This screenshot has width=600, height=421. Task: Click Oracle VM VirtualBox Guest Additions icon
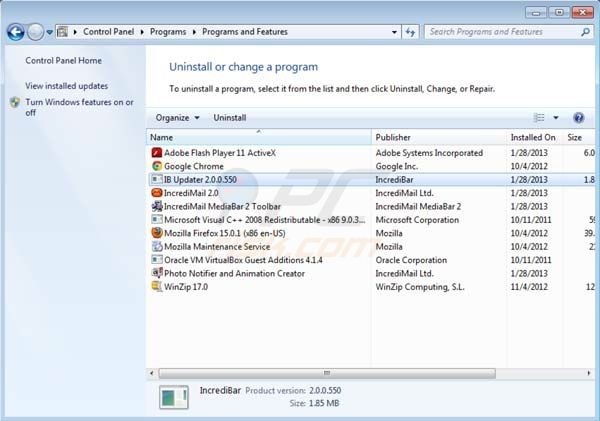[x=157, y=260]
